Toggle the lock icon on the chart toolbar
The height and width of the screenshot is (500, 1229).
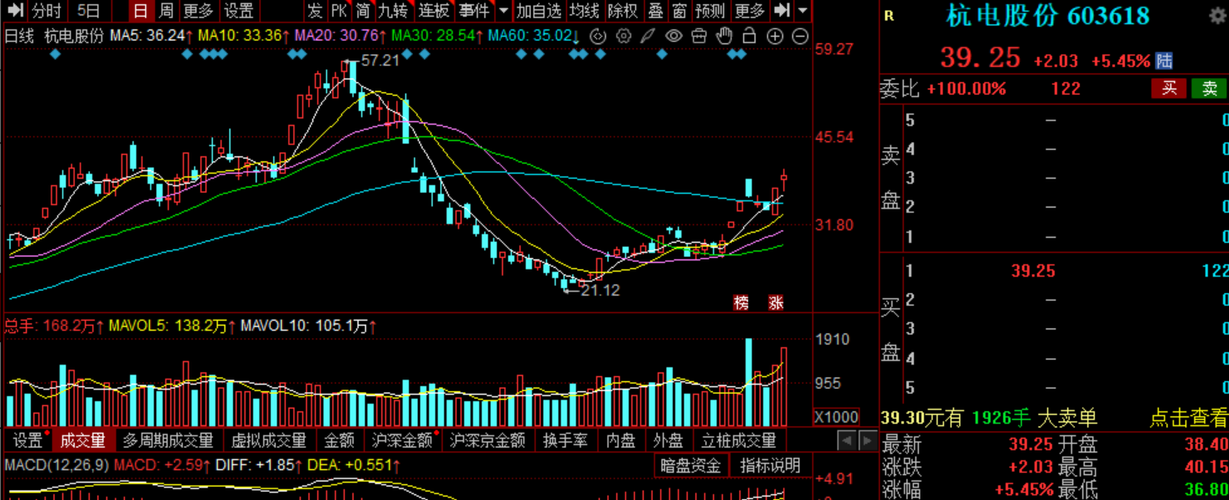tap(749, 36)
